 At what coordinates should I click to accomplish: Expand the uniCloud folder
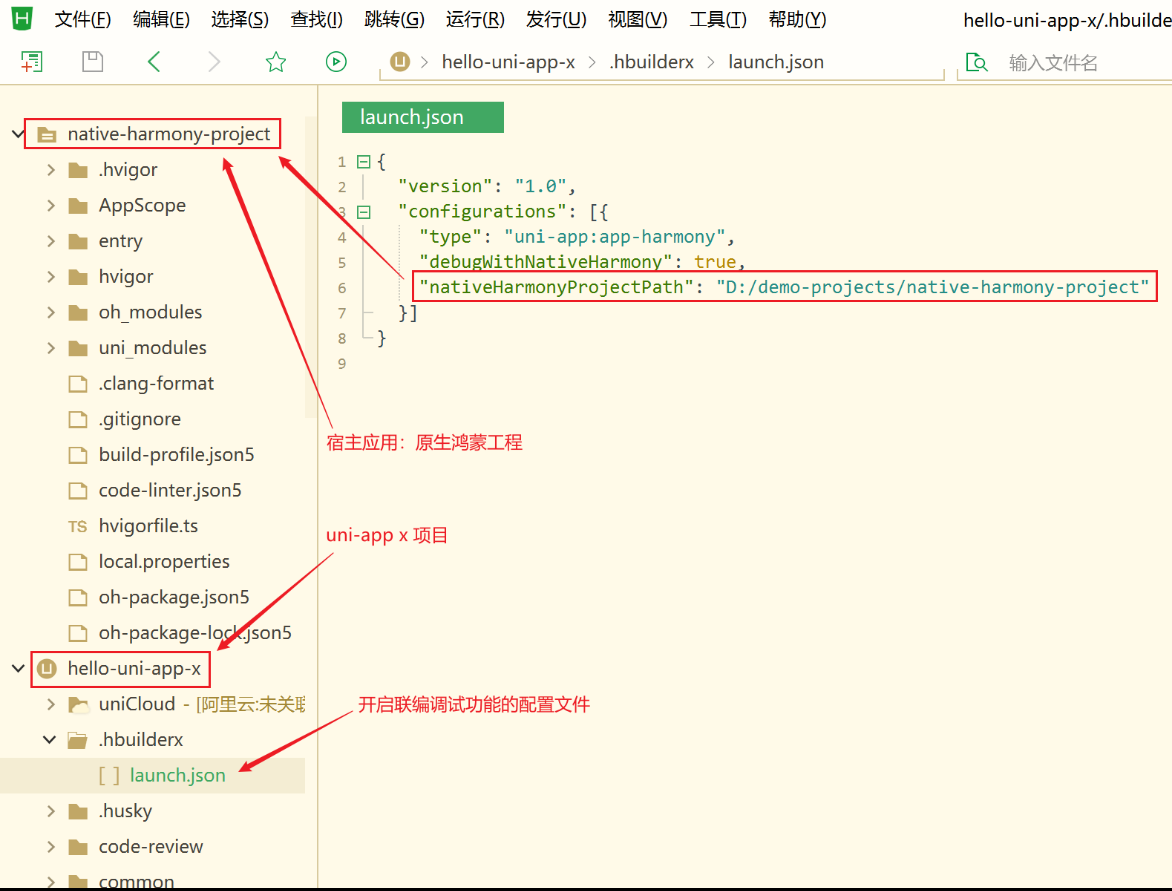51,704
